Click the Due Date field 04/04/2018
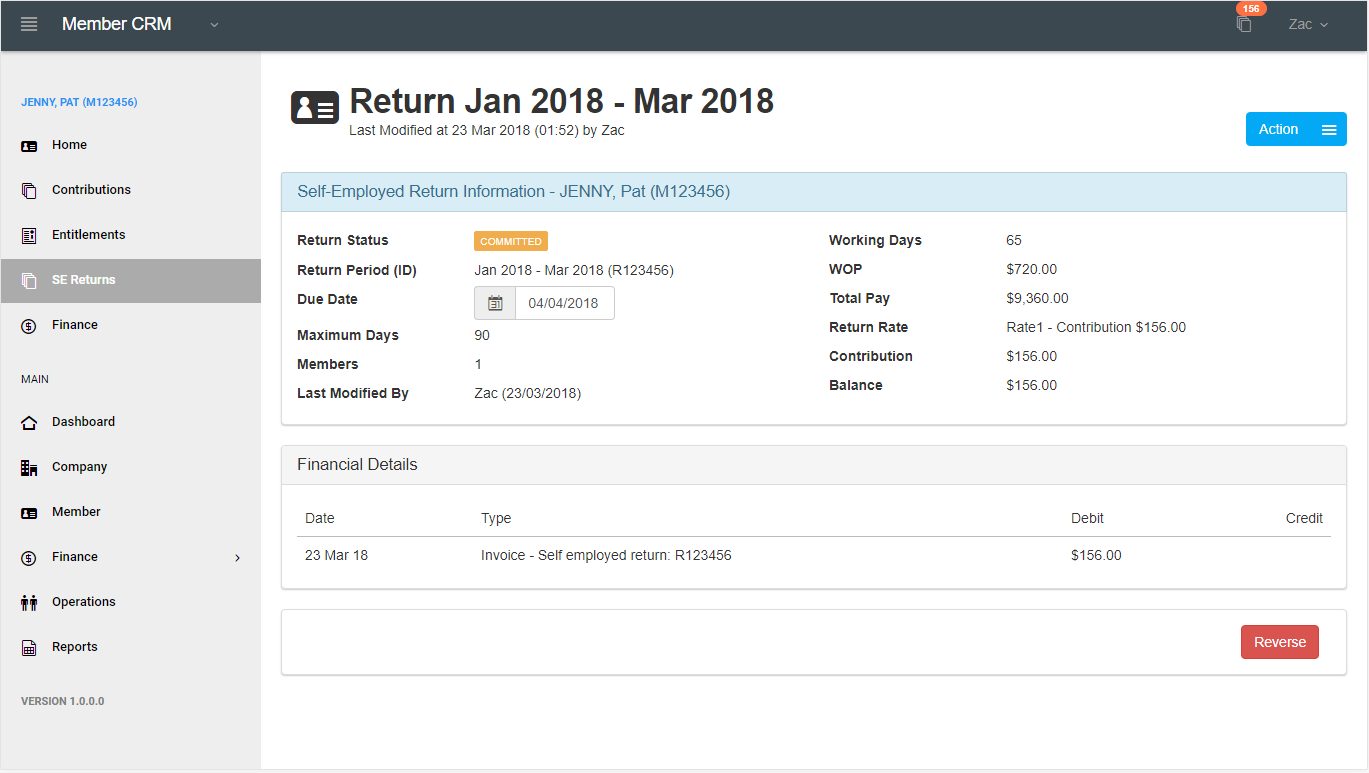 564,303
